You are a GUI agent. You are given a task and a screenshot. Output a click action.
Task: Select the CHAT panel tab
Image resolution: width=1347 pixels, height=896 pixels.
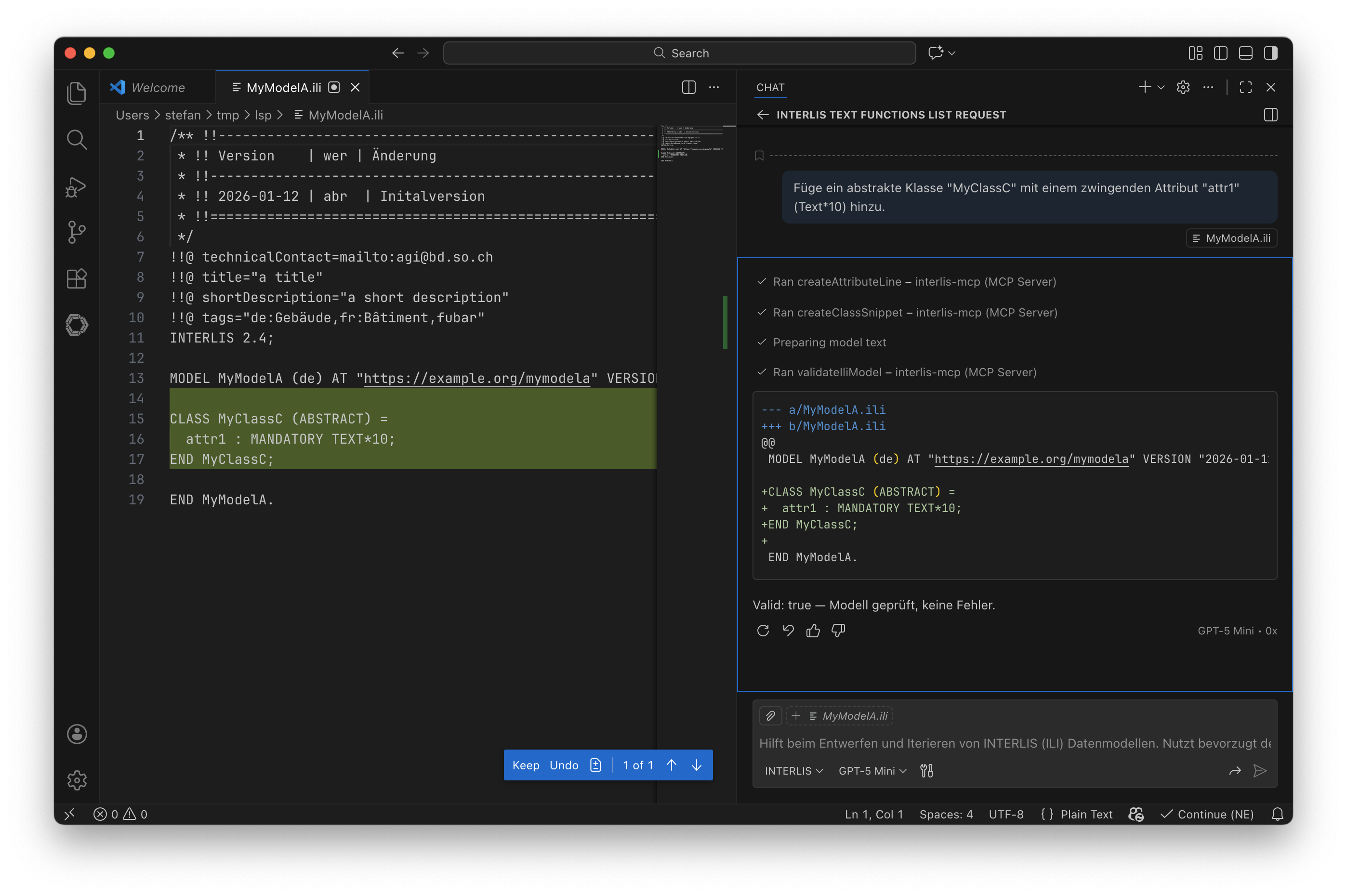[x=770, y=87]
